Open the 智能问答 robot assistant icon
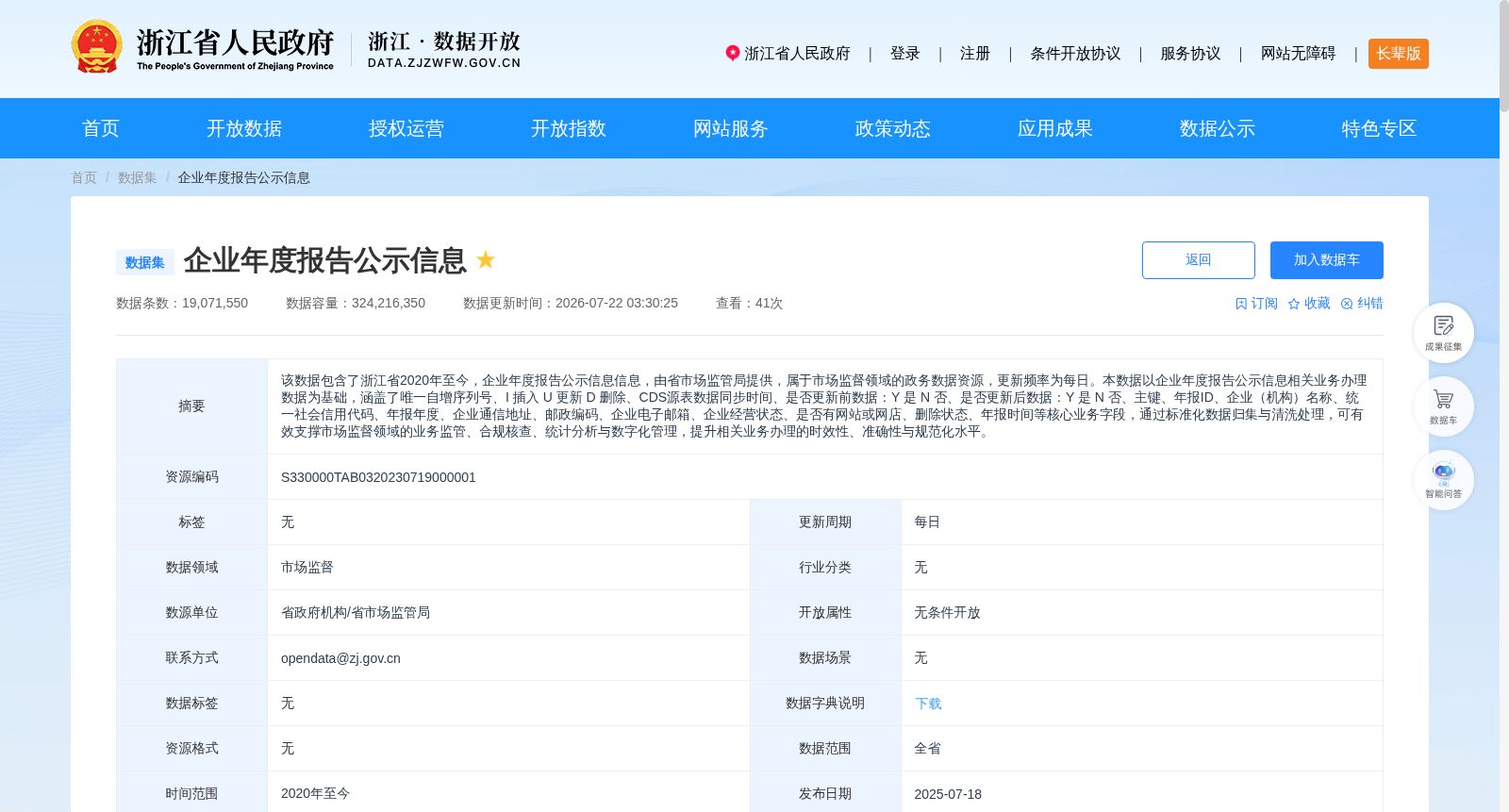This screenshot has height=812, width=1509. 1443,479
